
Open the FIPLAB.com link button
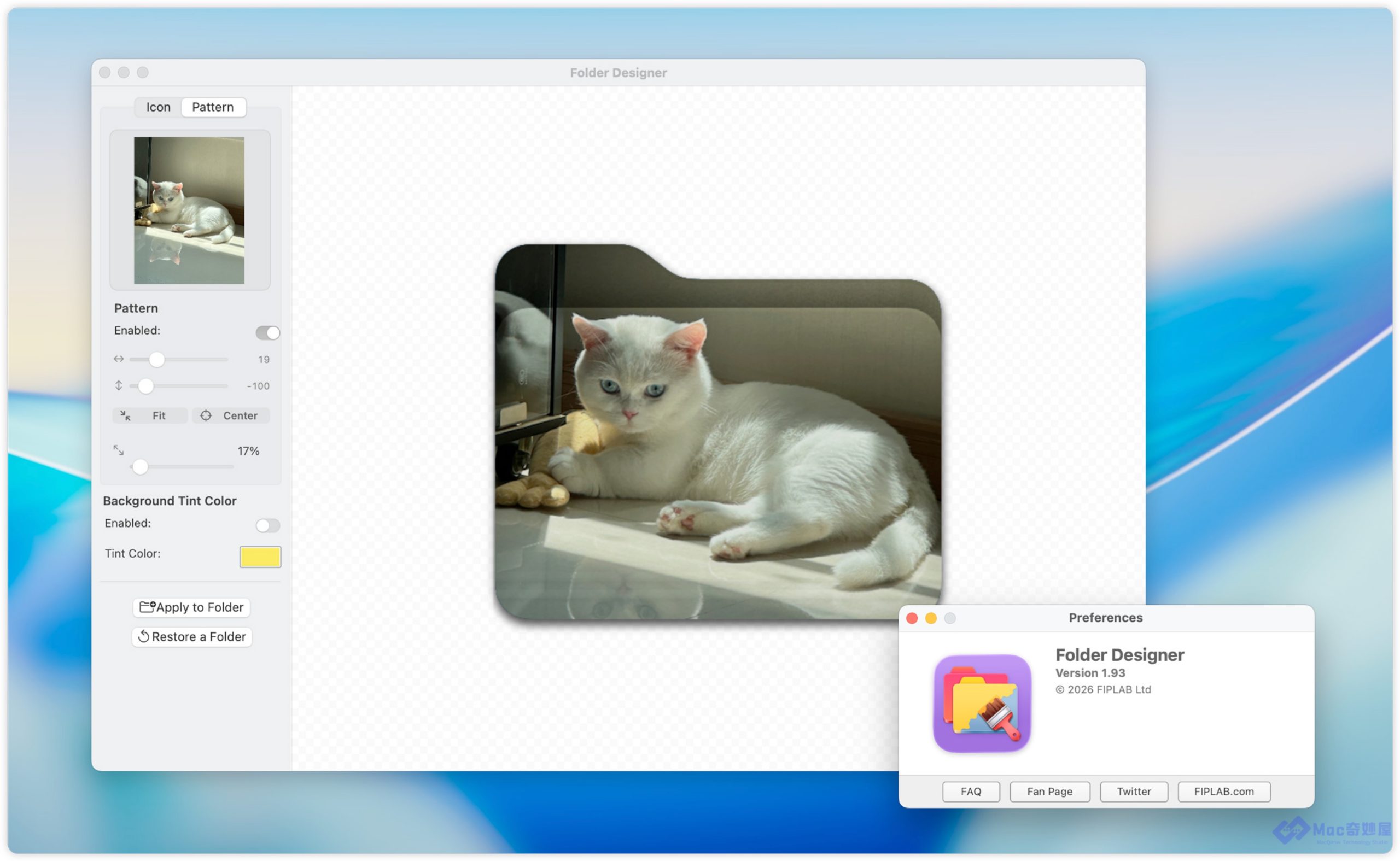coord(1223,792)
